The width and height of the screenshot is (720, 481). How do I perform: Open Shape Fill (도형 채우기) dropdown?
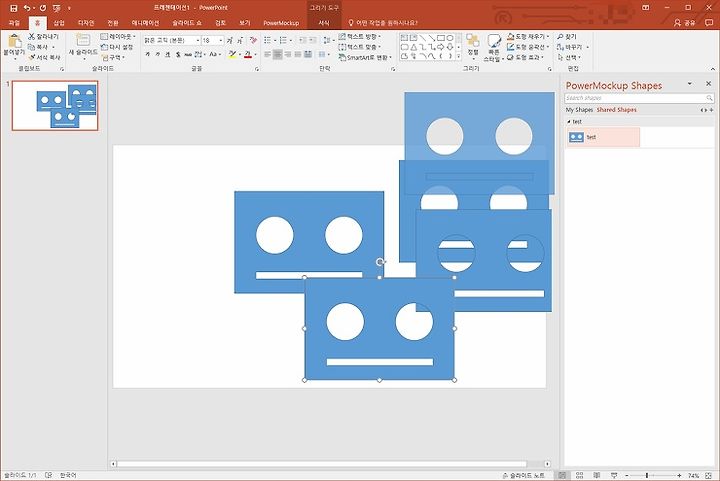point(528,36)
